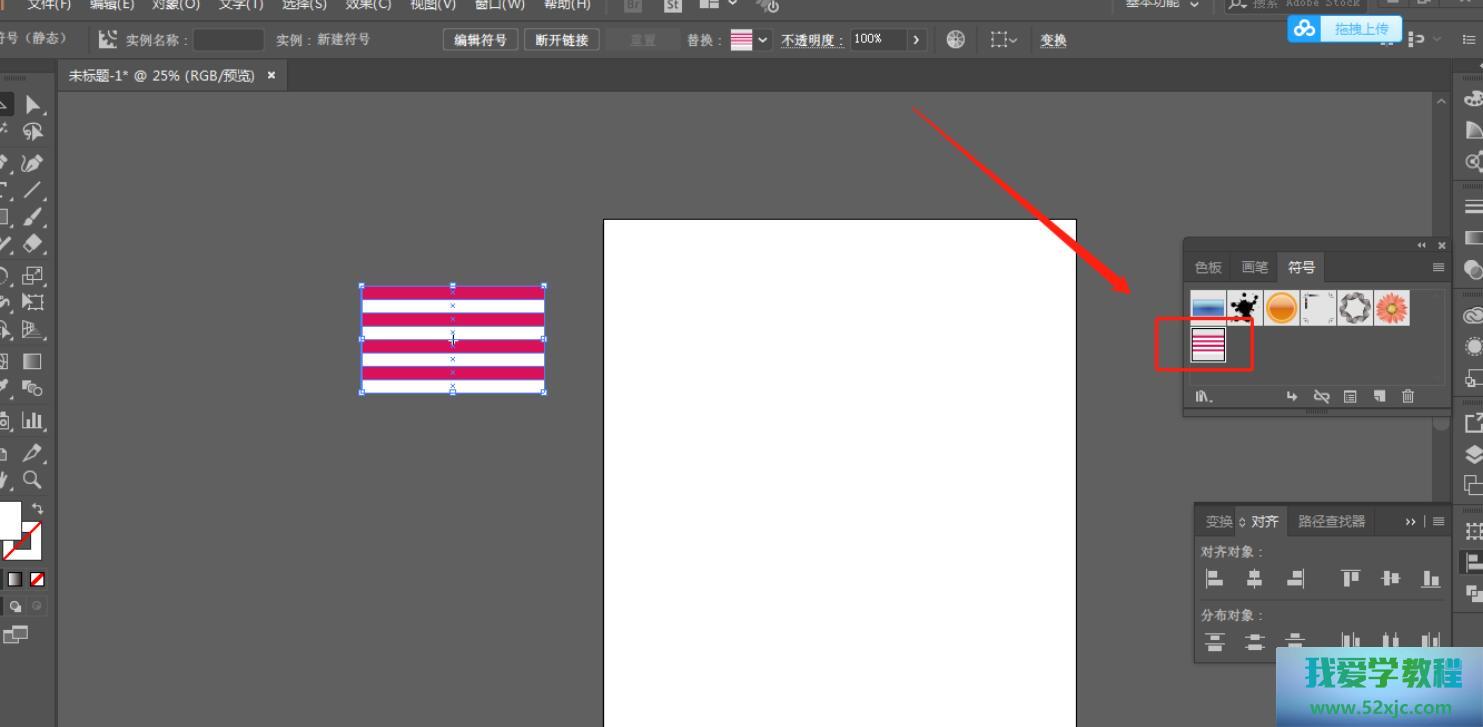Switch to the 路径查找器 Pathfinder tab

click(x=1331, y=521)
